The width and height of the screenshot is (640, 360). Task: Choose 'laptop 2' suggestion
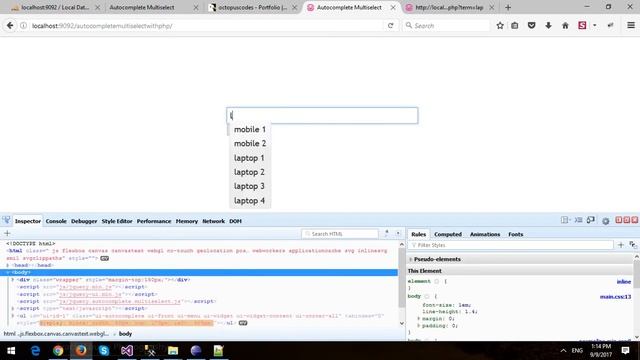[x=250, y=172]
